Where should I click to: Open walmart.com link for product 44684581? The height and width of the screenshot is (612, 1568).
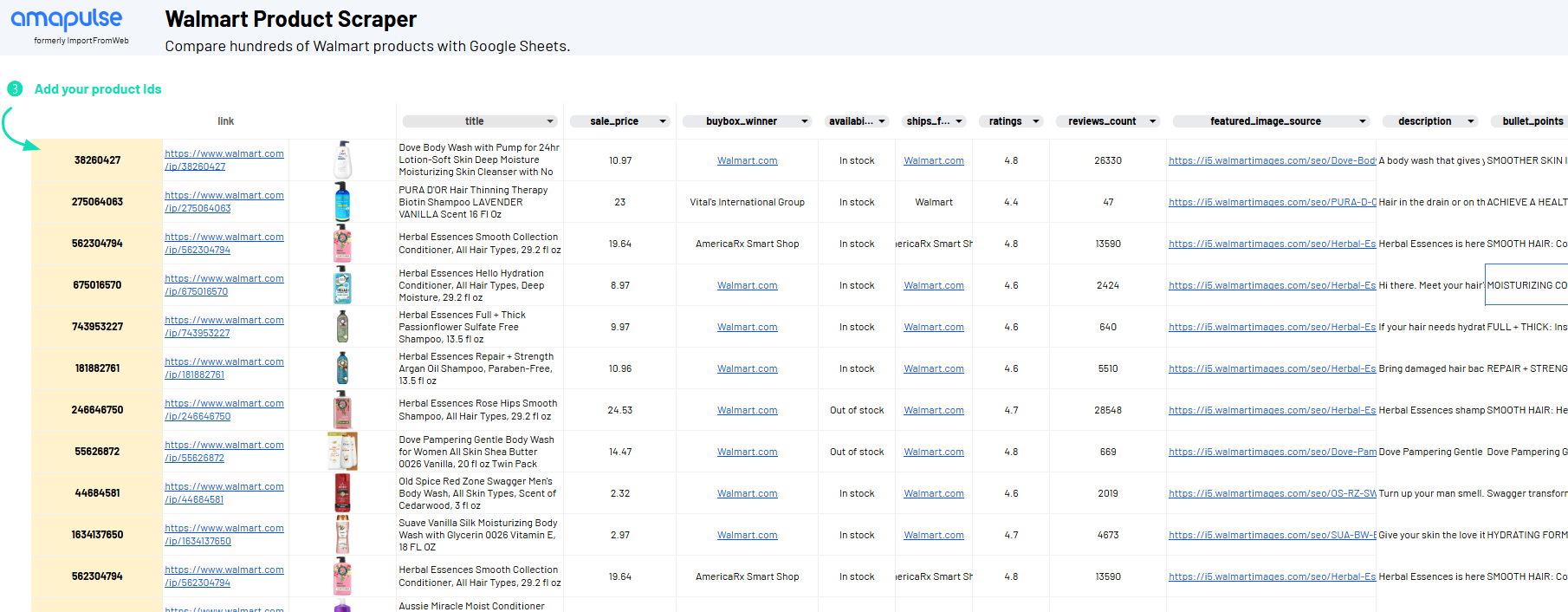pyautogui.click(x=224, y=493)
